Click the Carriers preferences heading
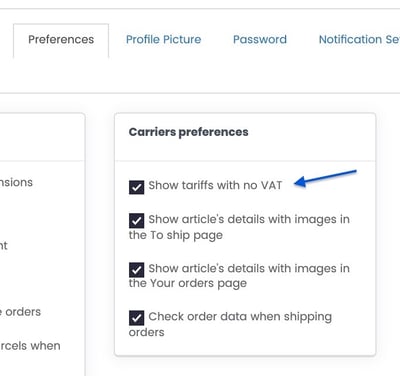The image size is (400, 376). 188,132
